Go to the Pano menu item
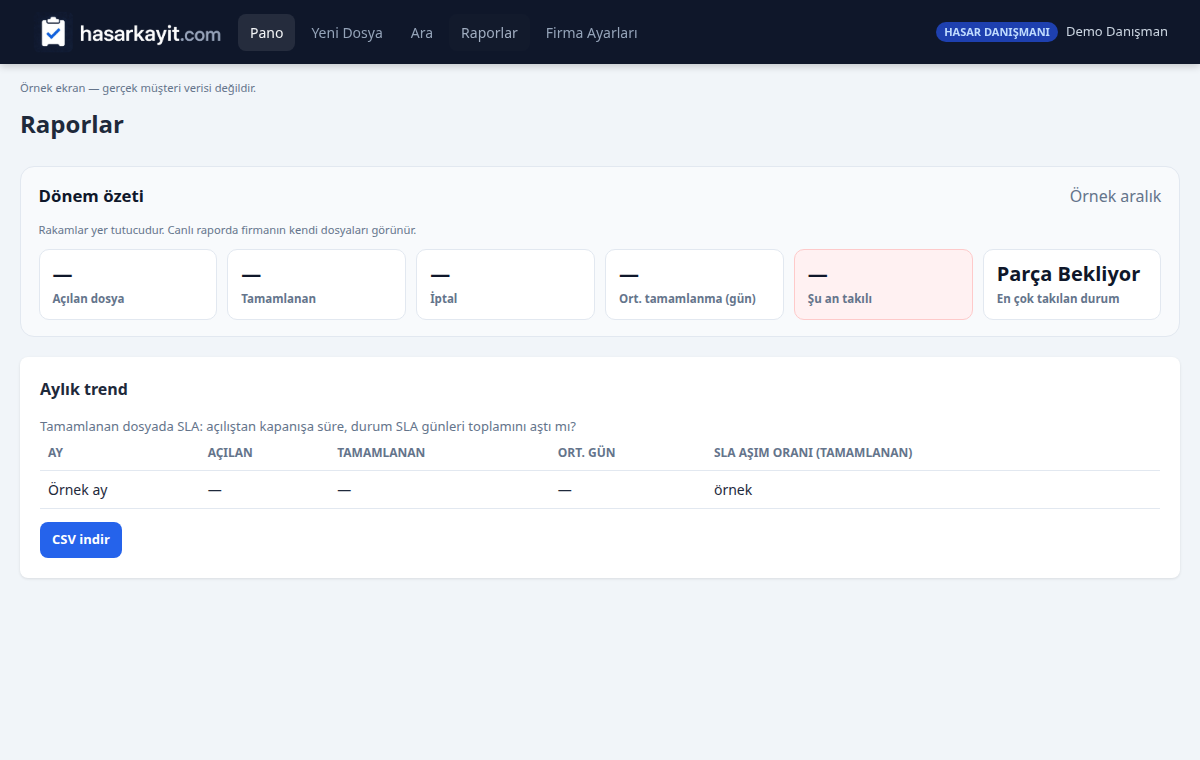The height and width of the screenshot is (760, 1200). 266,33
